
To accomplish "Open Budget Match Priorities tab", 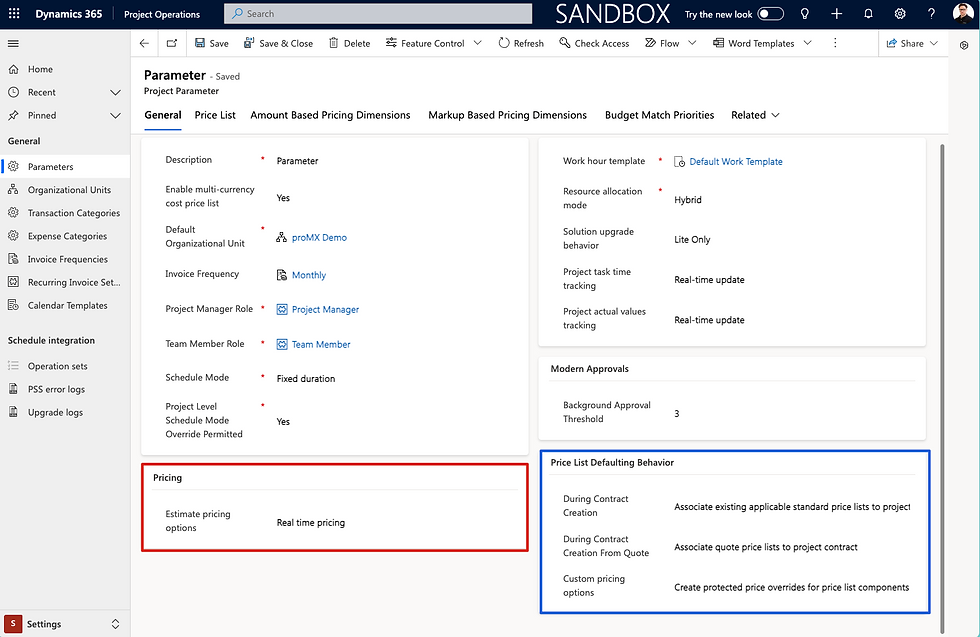I will [x=659, y=115].
